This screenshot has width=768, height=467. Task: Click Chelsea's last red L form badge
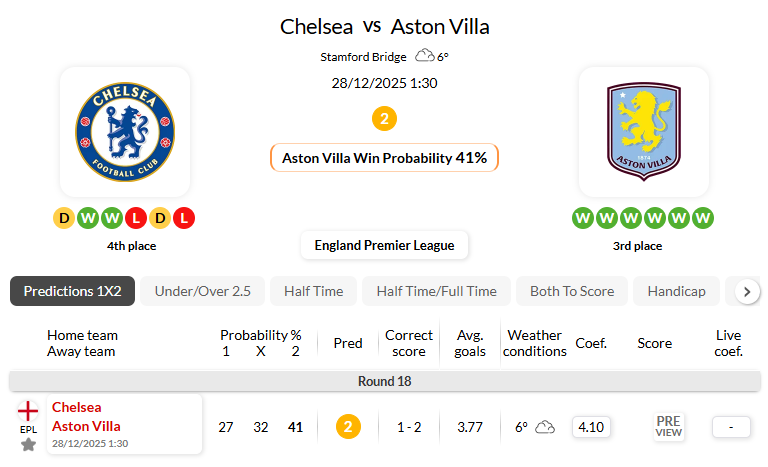pos(184,217)
